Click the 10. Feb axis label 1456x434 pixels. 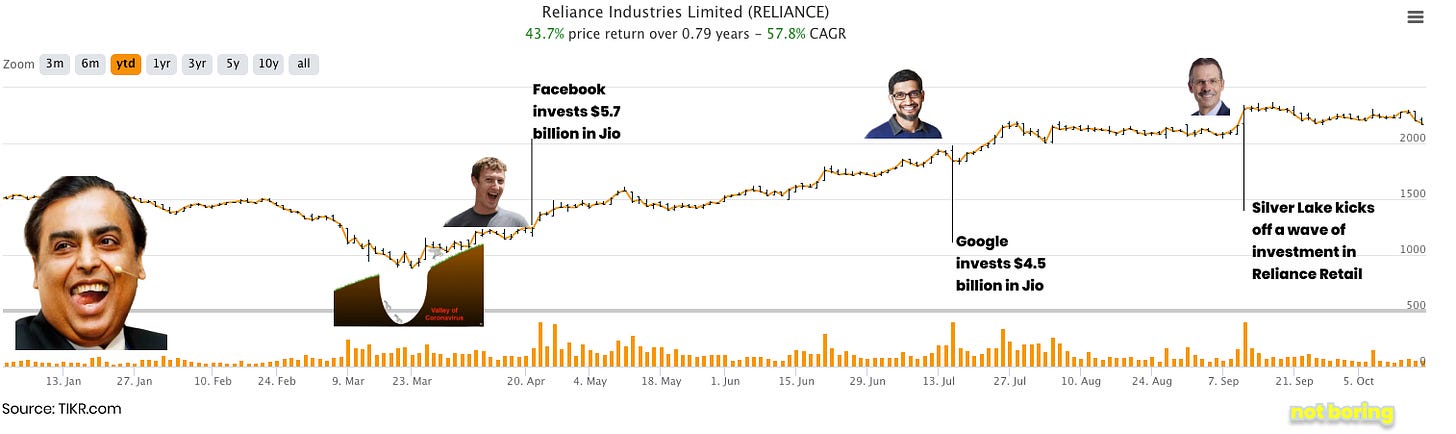212,381
